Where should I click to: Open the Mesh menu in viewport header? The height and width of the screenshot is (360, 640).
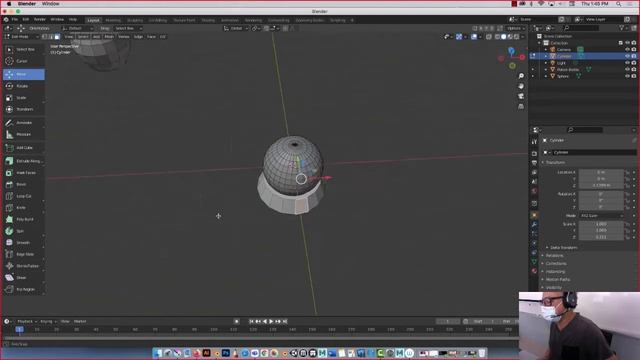tap(109, 37)
